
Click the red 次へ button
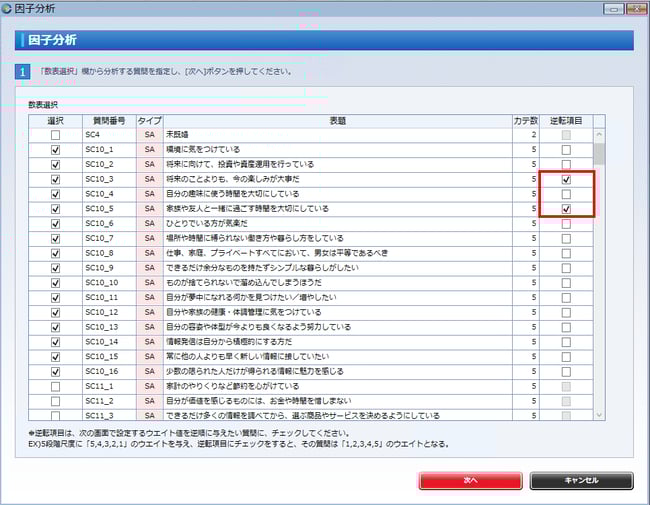point(470,481)
